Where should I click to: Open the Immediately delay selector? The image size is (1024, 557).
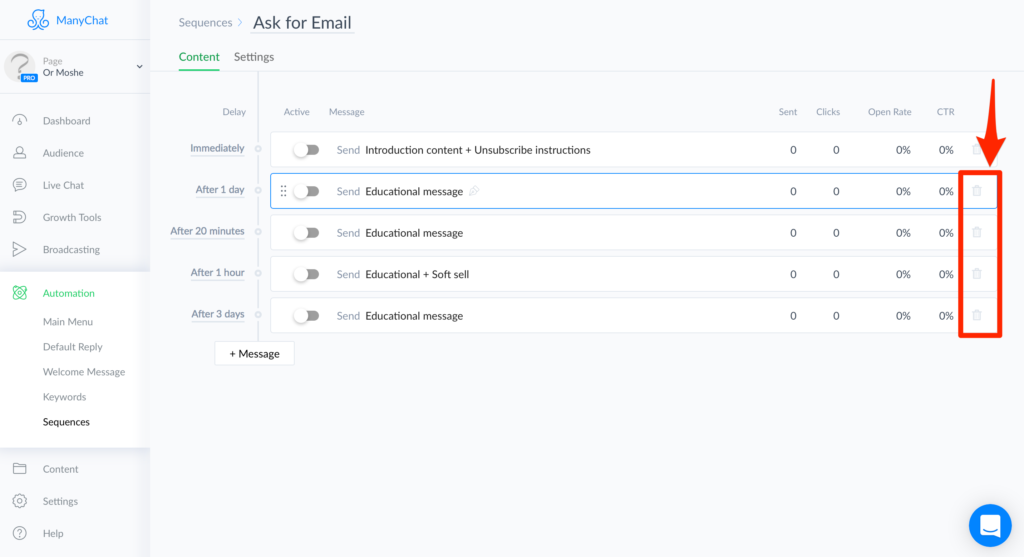click(x=217, y=149)
